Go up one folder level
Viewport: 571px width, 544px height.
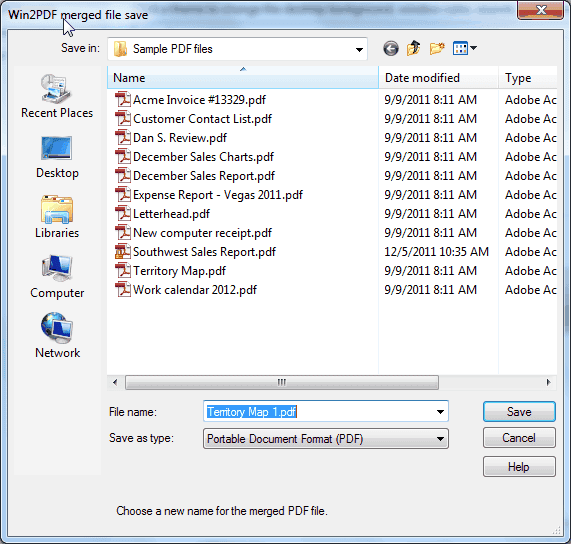414,48
